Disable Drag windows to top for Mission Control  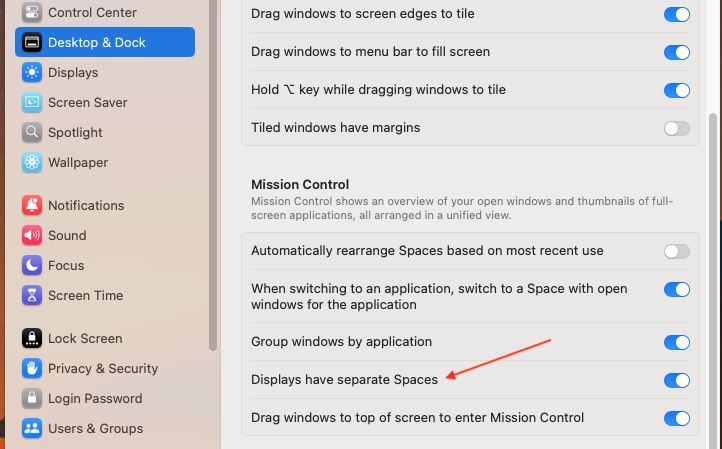pos(676,418)
